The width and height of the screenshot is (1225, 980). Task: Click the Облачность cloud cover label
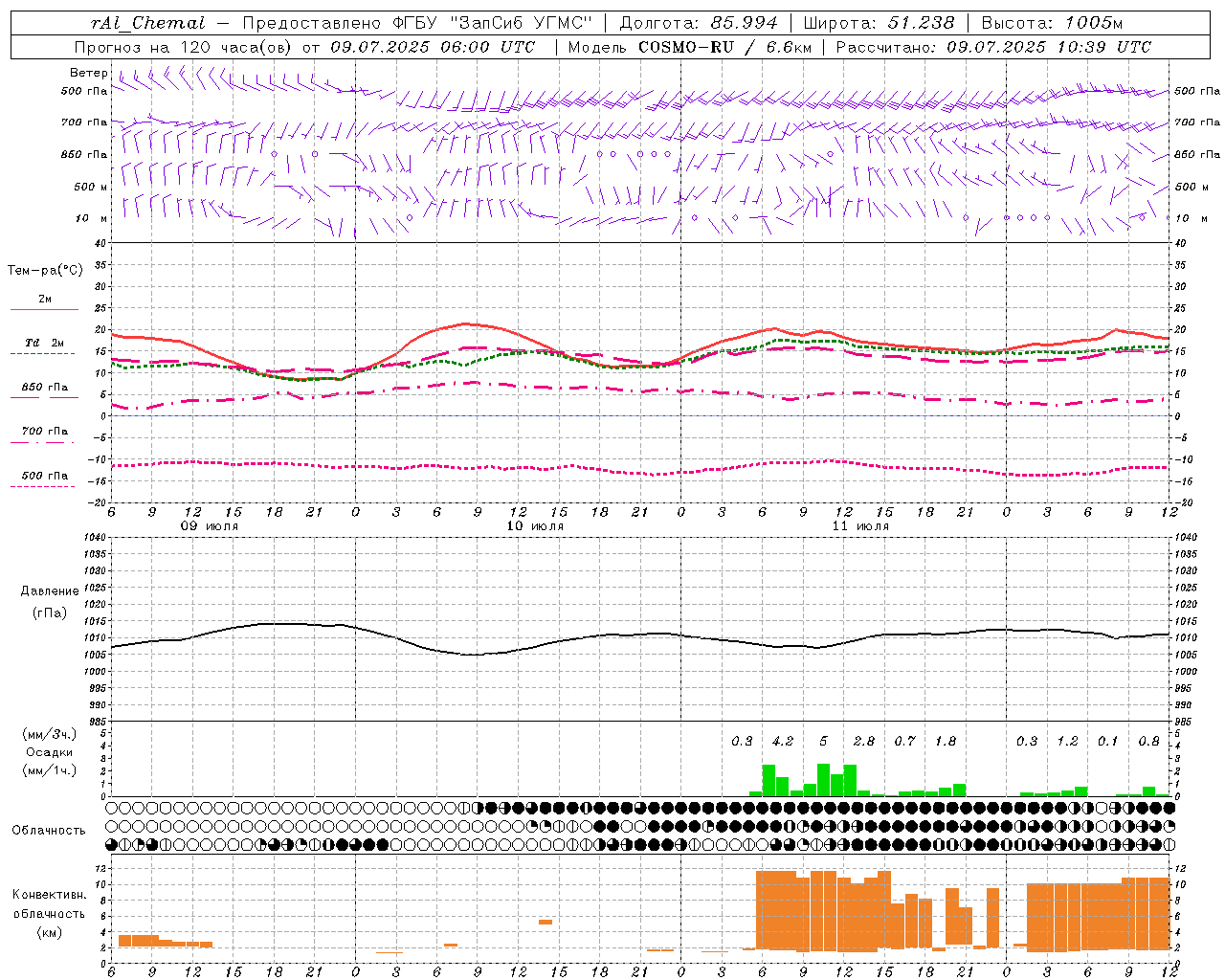49,831
